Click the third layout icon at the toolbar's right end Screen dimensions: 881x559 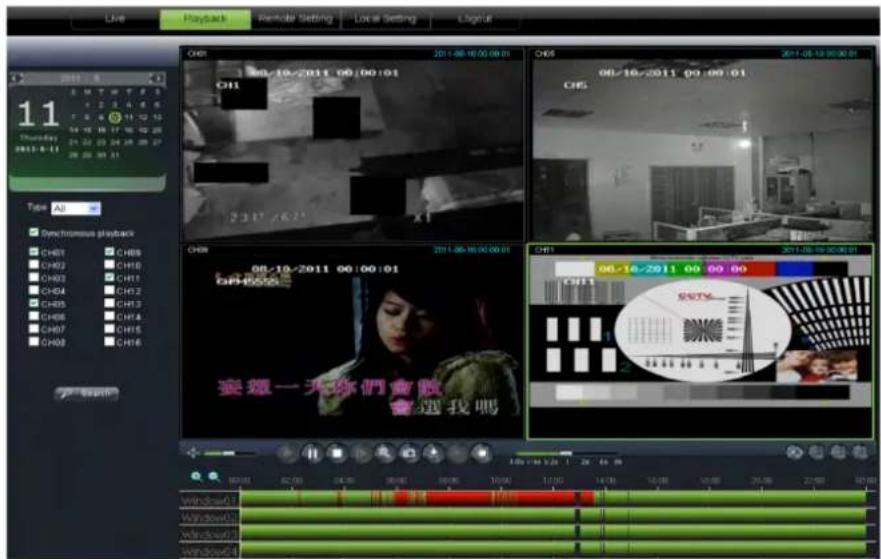pos(838,452)
